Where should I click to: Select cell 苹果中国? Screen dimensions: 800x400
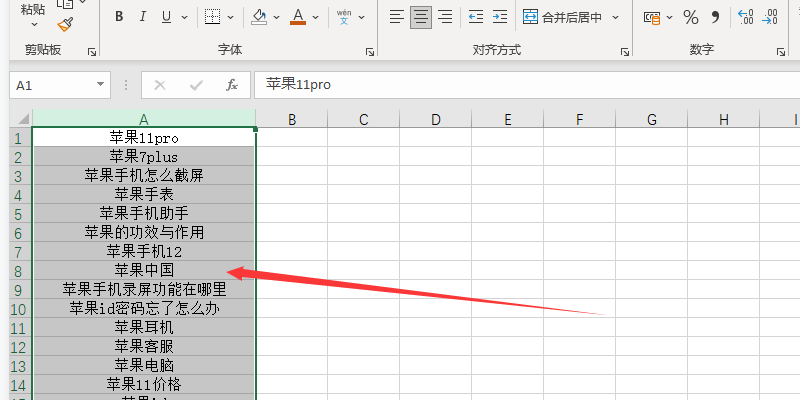(144, 270)
